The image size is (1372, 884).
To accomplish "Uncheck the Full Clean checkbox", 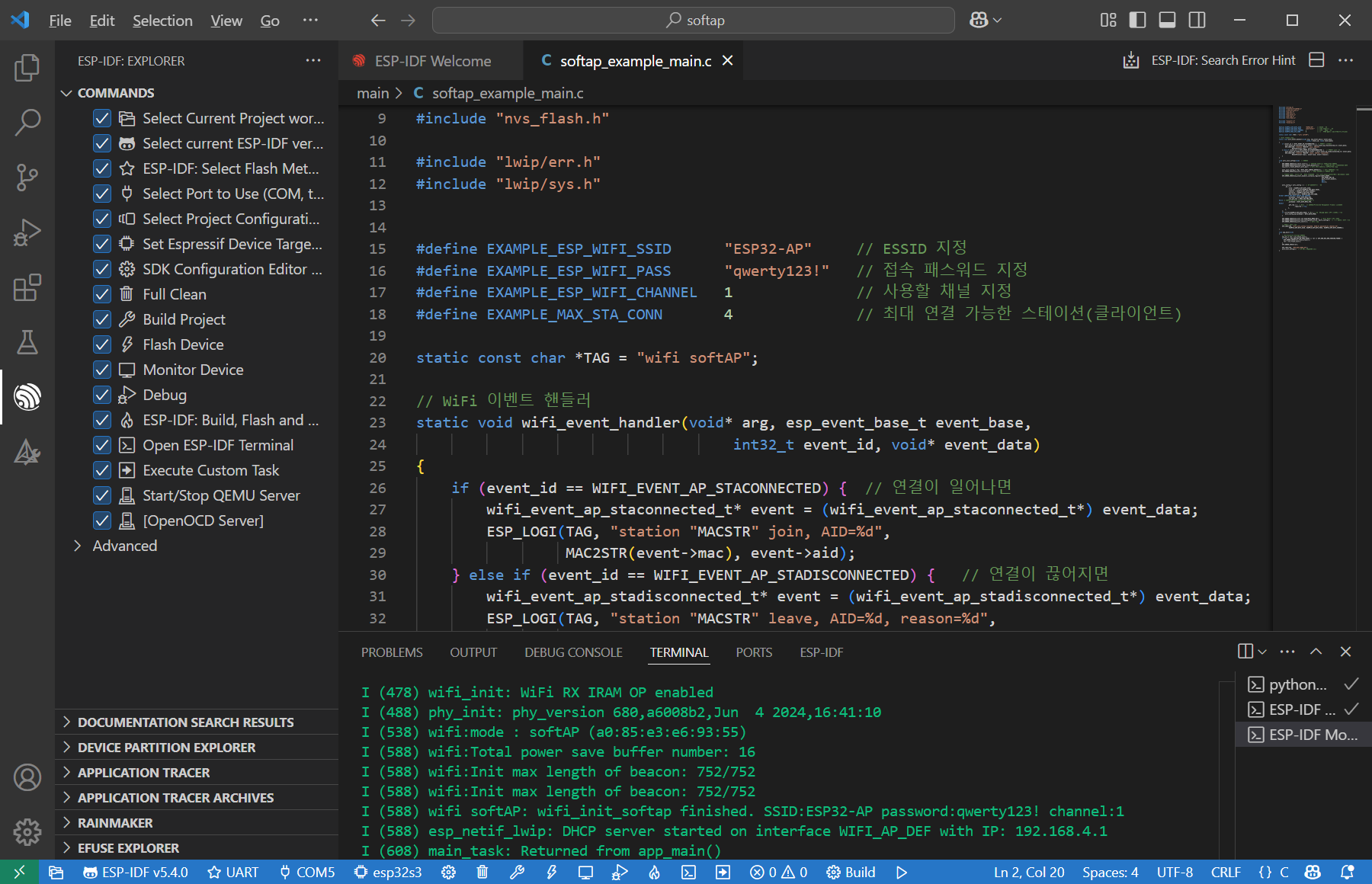I will pos(102,294).
